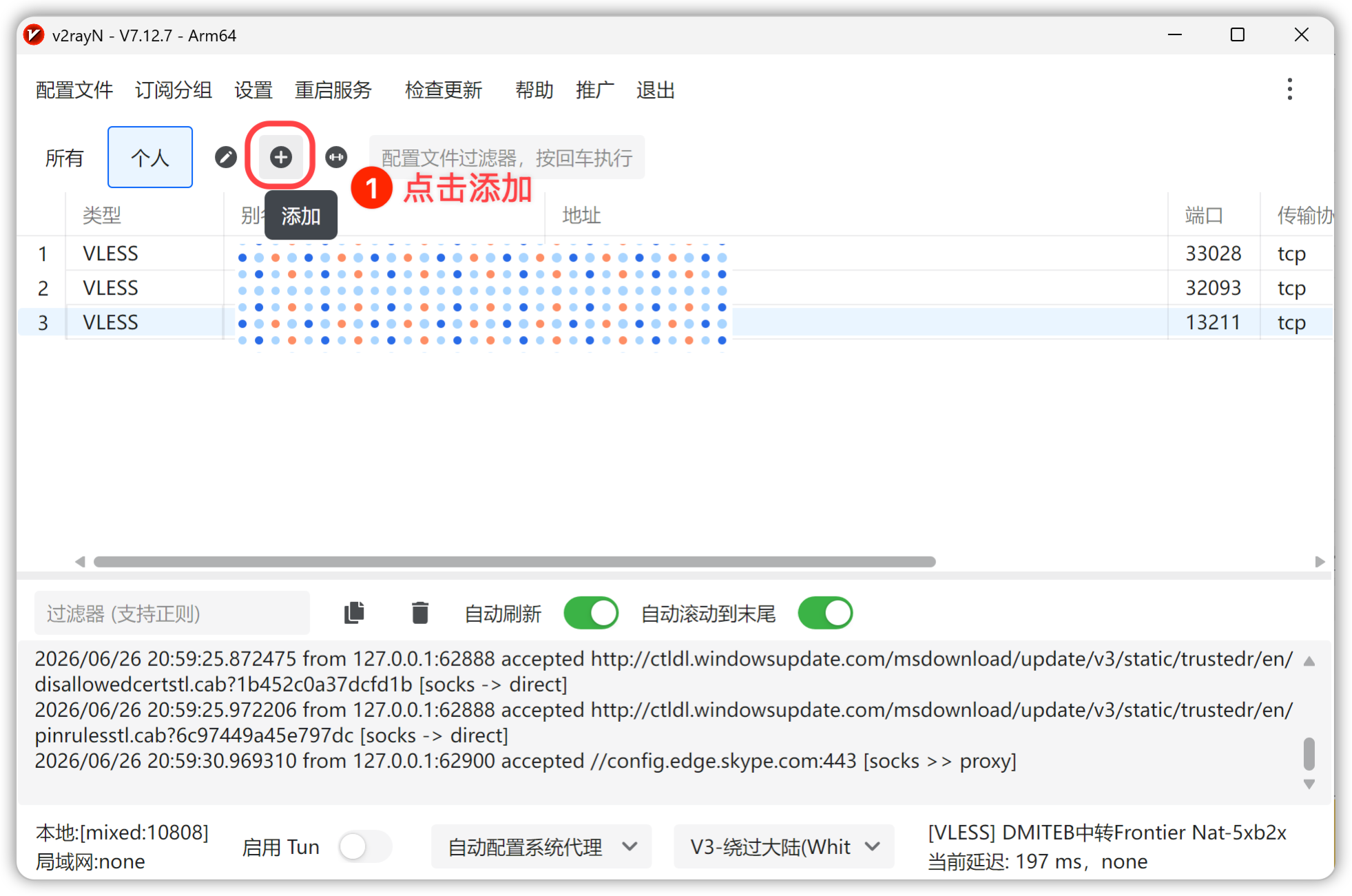Click the right arrow of horizontal scrollbar
1352x896 pixels.
click(x=1319, y=561)
